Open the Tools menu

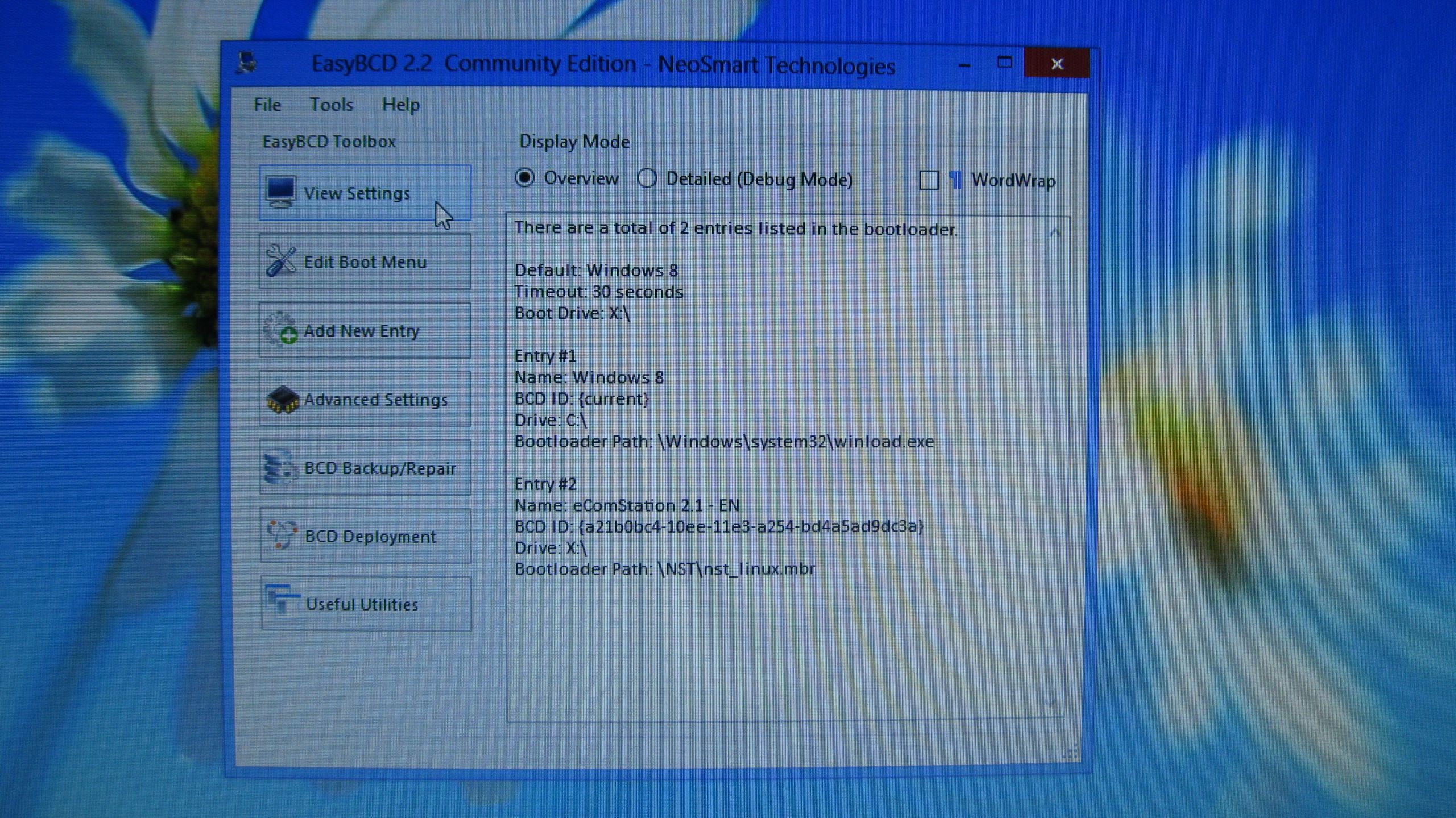tap(332, 105)
